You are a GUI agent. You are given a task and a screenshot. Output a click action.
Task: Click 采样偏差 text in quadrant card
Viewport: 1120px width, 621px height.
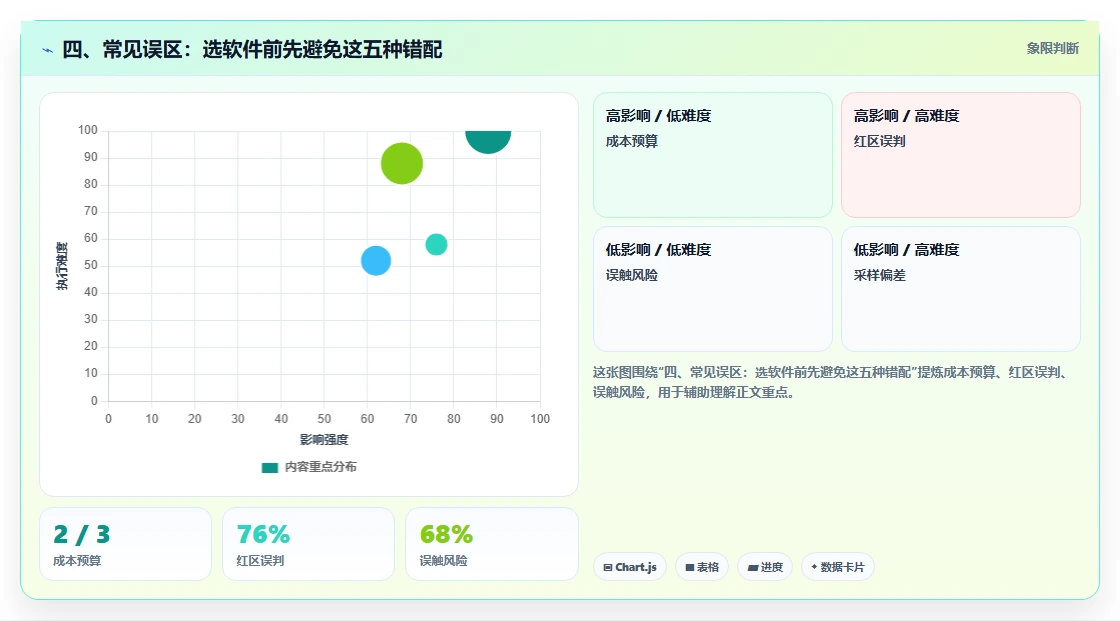tap(879, 275)
